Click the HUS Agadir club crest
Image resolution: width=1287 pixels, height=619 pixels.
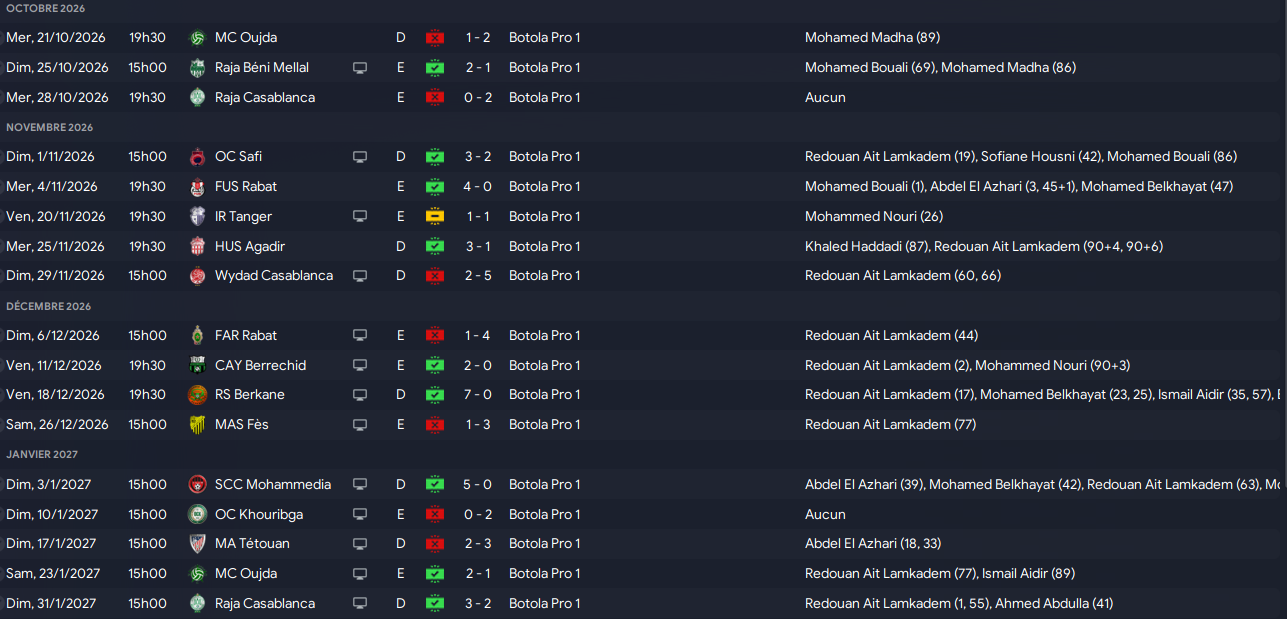click(197, 247)
